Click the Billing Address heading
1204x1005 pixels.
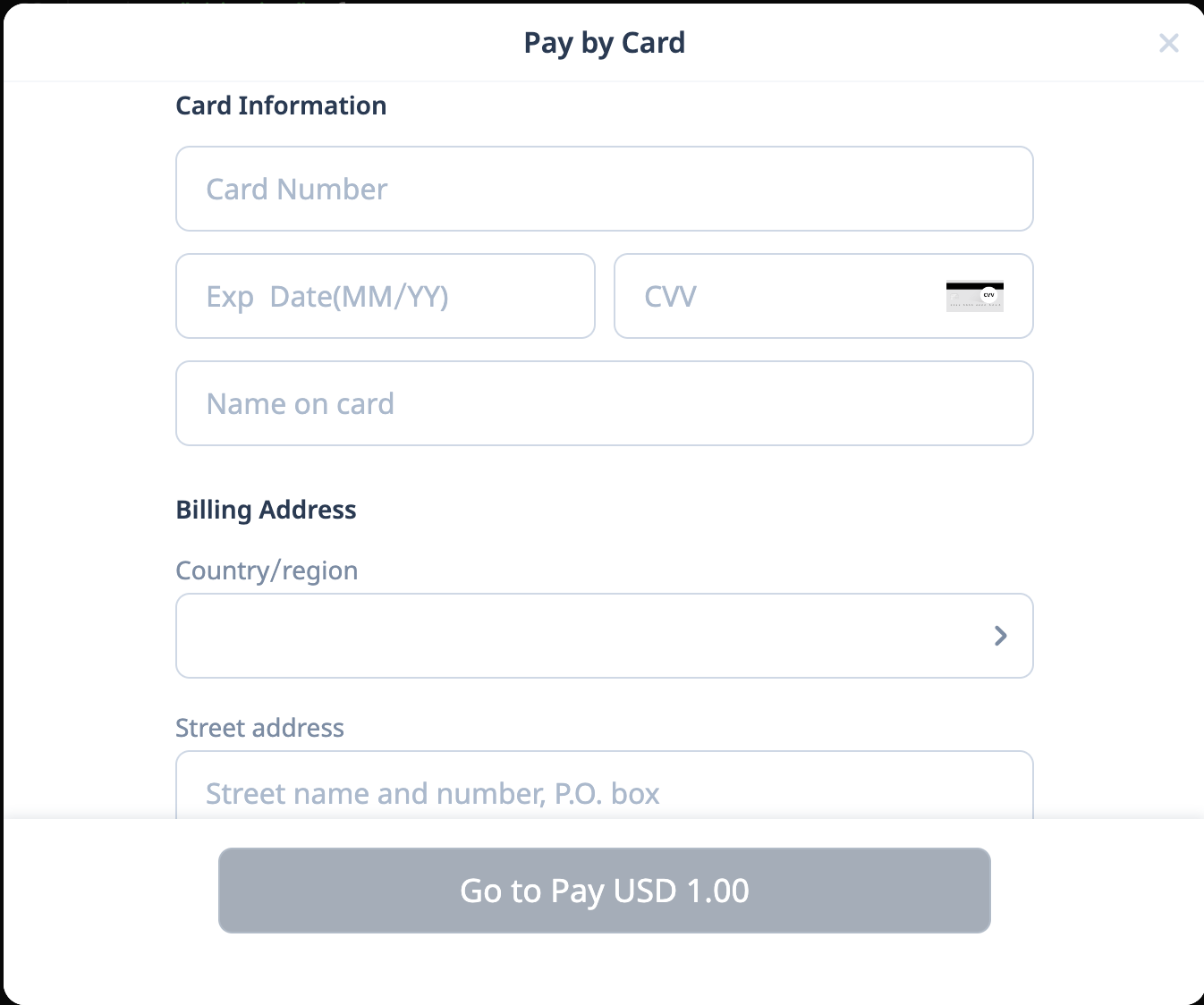click(266, 510)
